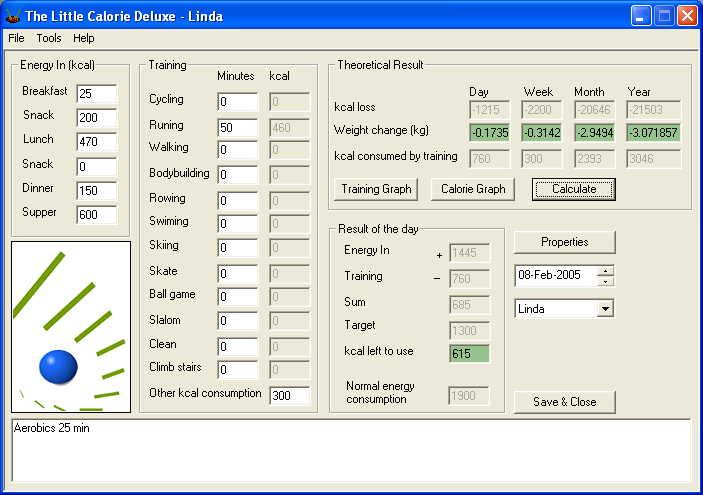Focus the Cycling minutes field
The width and height of the screenshot is (703, 495).
coord(238,102)
